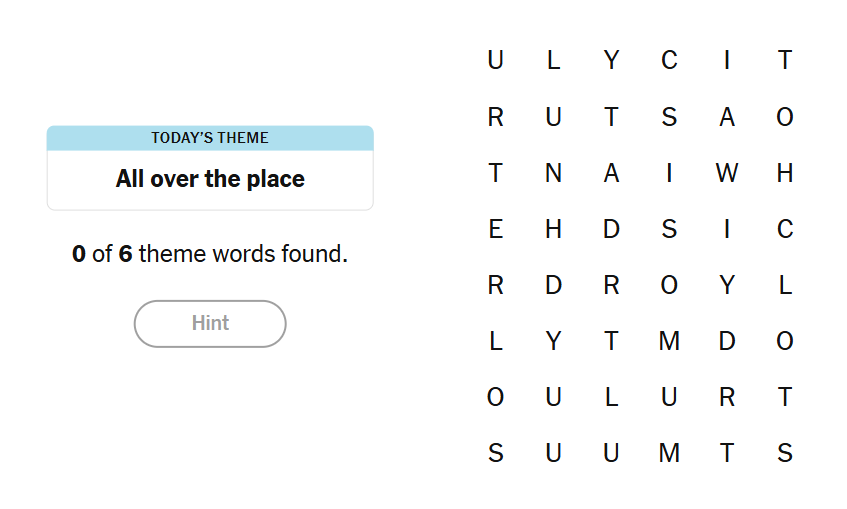Select the letter W in the grid
Image resolution: width=847 pixels, height=509 pixels.
point(727,173)
